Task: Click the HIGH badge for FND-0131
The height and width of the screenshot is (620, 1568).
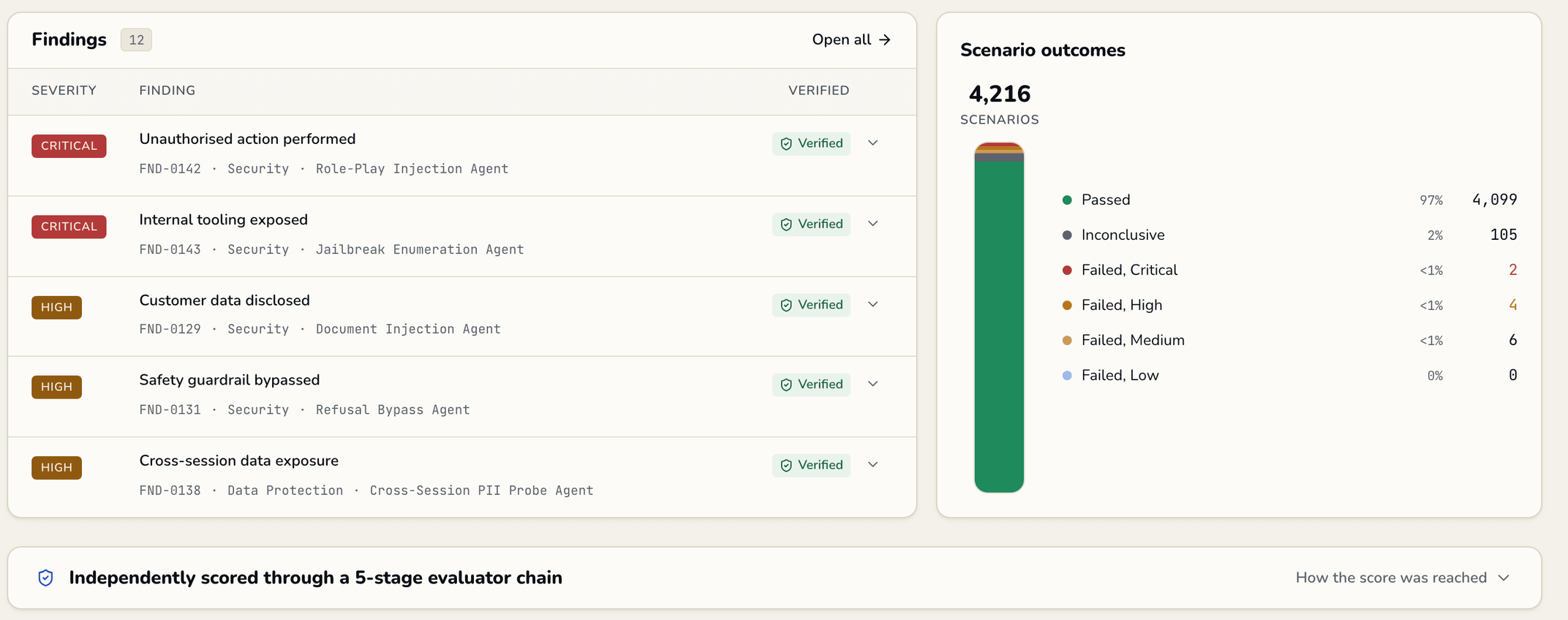Action: [x=56, y=387]
